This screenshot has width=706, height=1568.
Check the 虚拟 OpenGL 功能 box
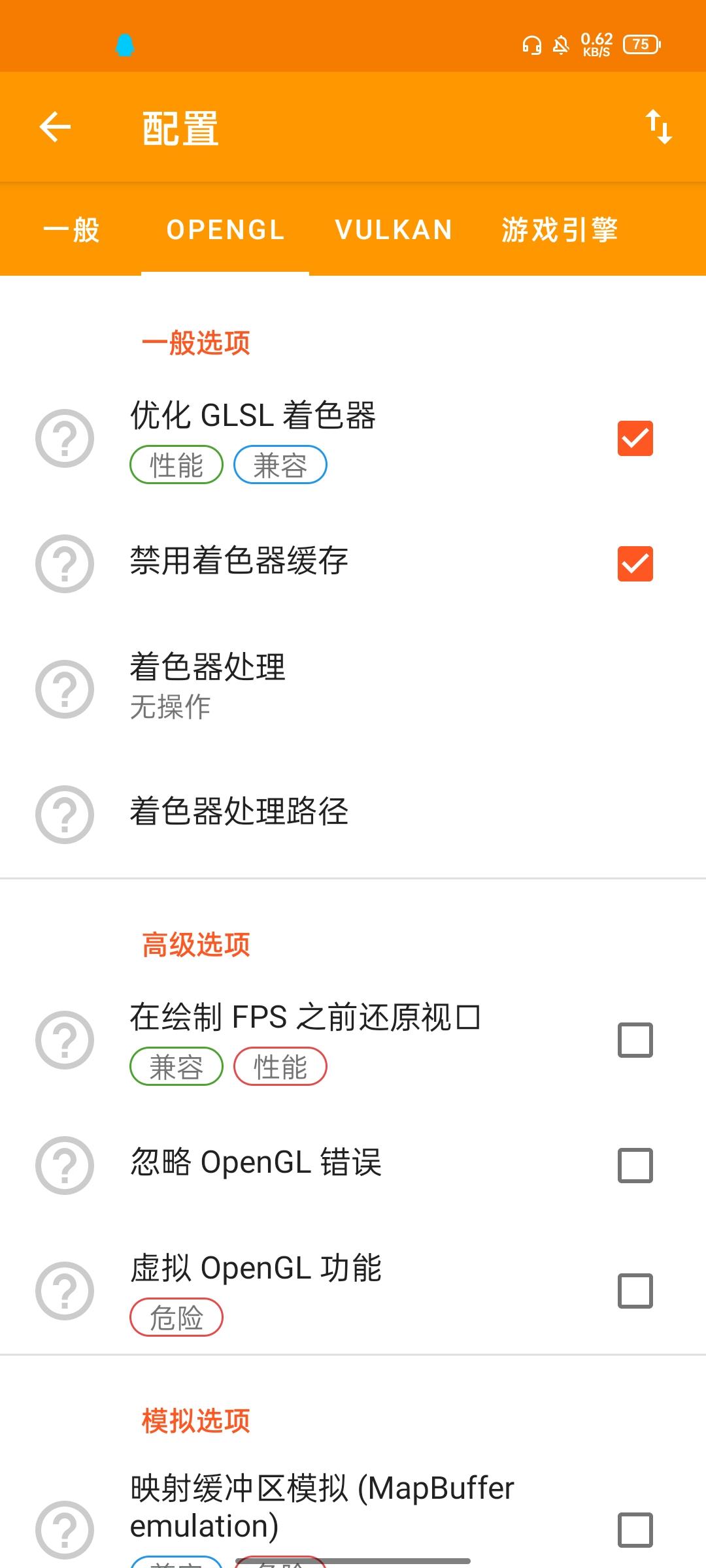[x=635, y=1291]
